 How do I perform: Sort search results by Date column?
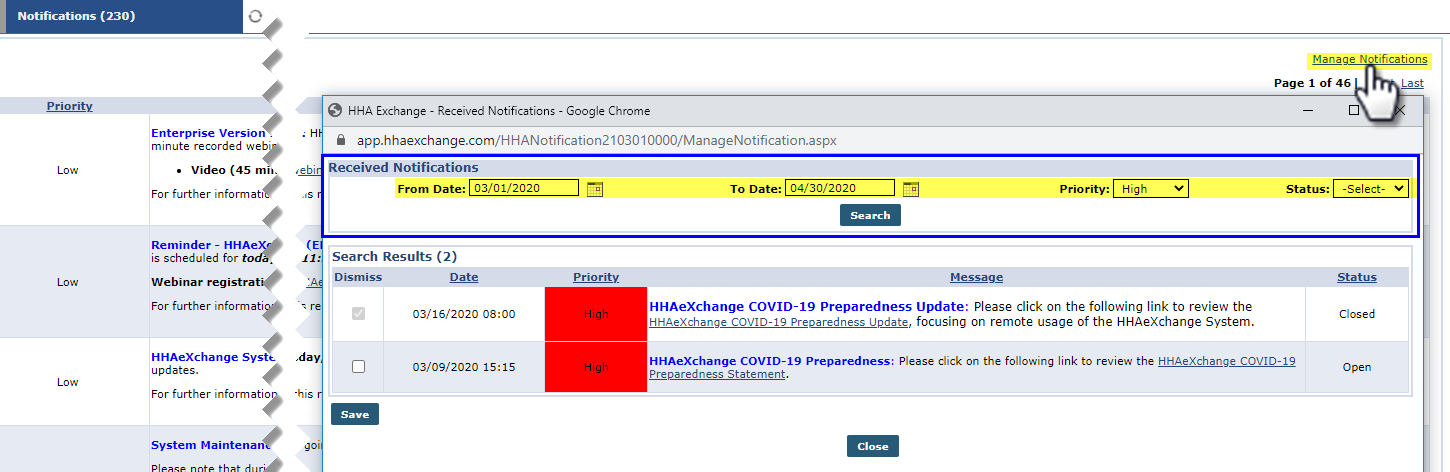pos(464,277)
